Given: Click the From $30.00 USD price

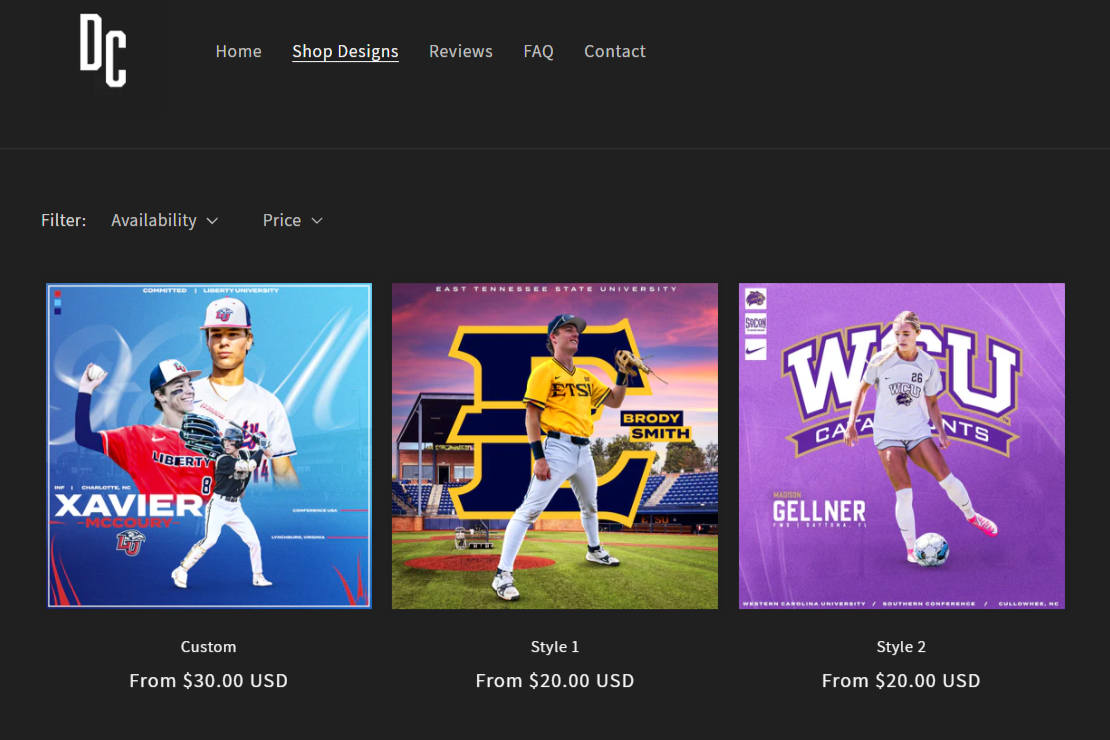Looking at the screenshot, I should (209, 681).
